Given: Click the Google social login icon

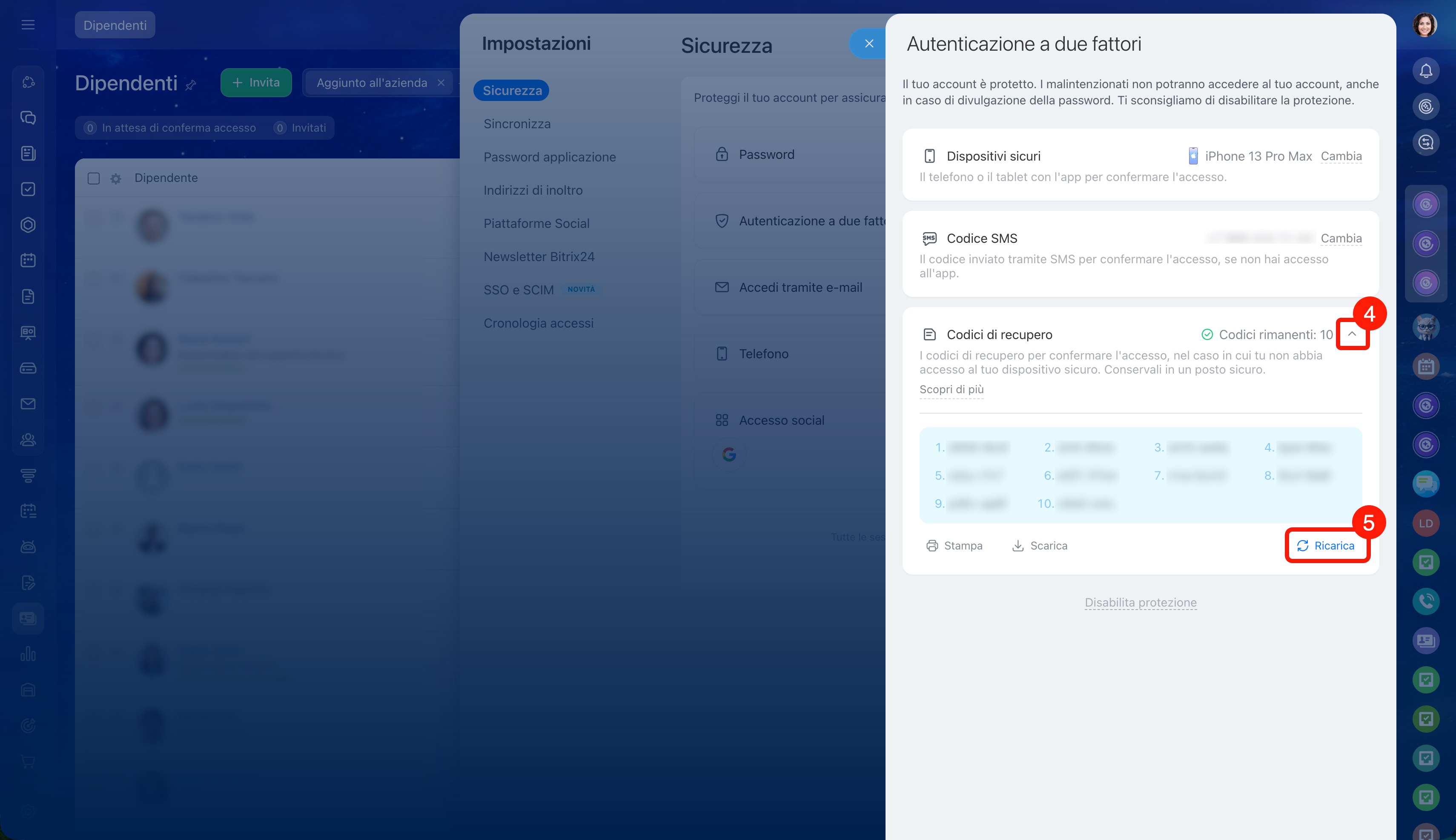Looking at the screenshot, I should (x=729, y=455).
